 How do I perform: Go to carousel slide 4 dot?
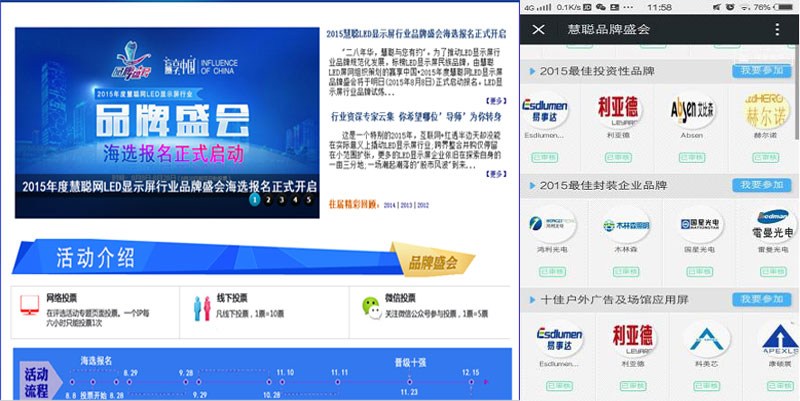pyautogui.click(x=295, y=200)
